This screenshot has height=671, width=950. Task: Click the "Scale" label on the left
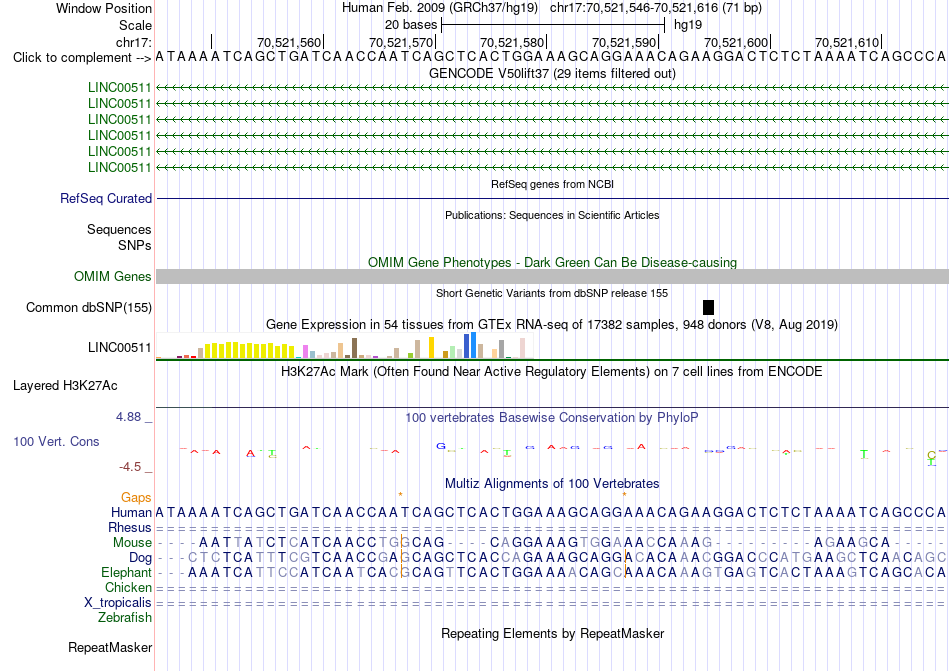135,25
